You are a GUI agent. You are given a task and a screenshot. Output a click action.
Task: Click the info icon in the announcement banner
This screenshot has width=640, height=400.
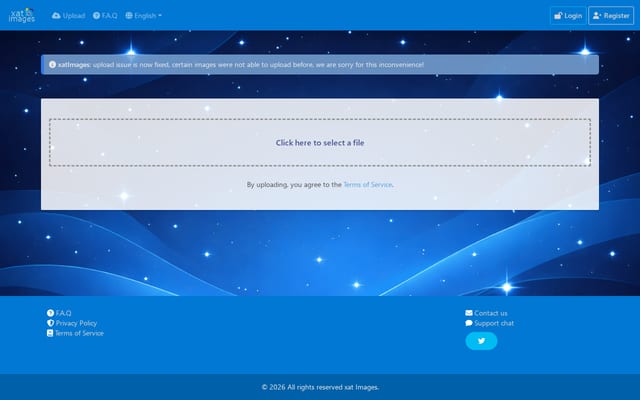[x=52, y=64]
